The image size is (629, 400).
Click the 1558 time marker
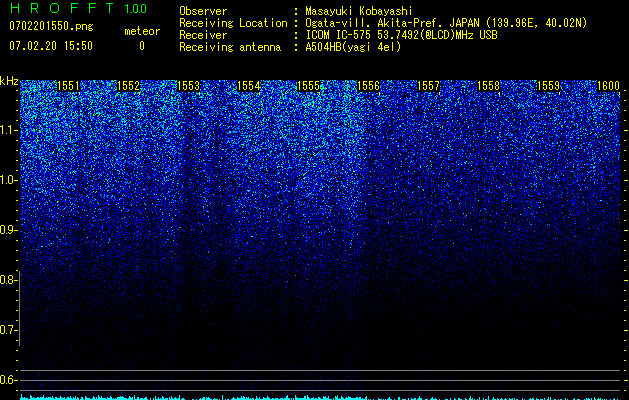tap(489, 86)
